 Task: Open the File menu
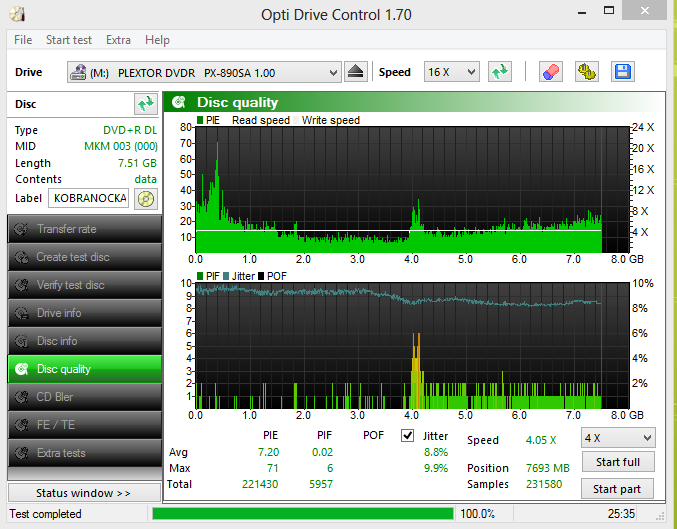(x=23, y=40)
